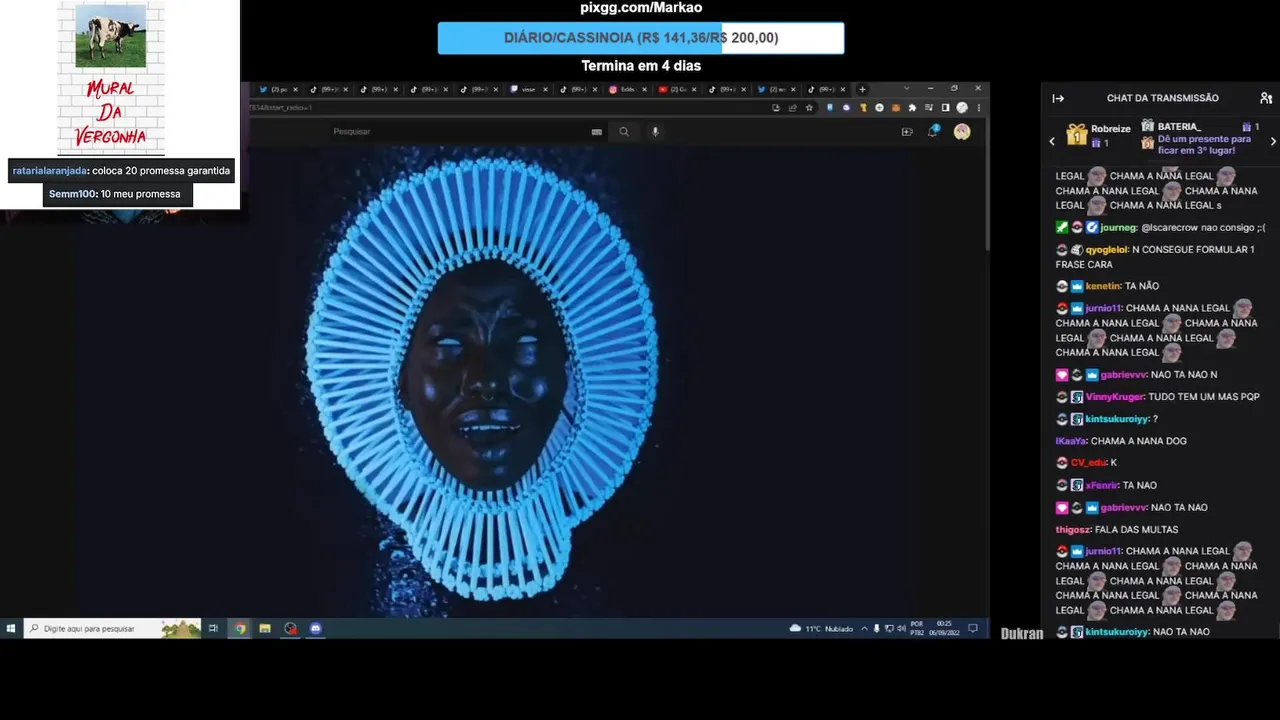Viewport: 1280px width, 720px height.
Task: Open the taskbar clock showing 00:25
Action: [x=946, y=628]
